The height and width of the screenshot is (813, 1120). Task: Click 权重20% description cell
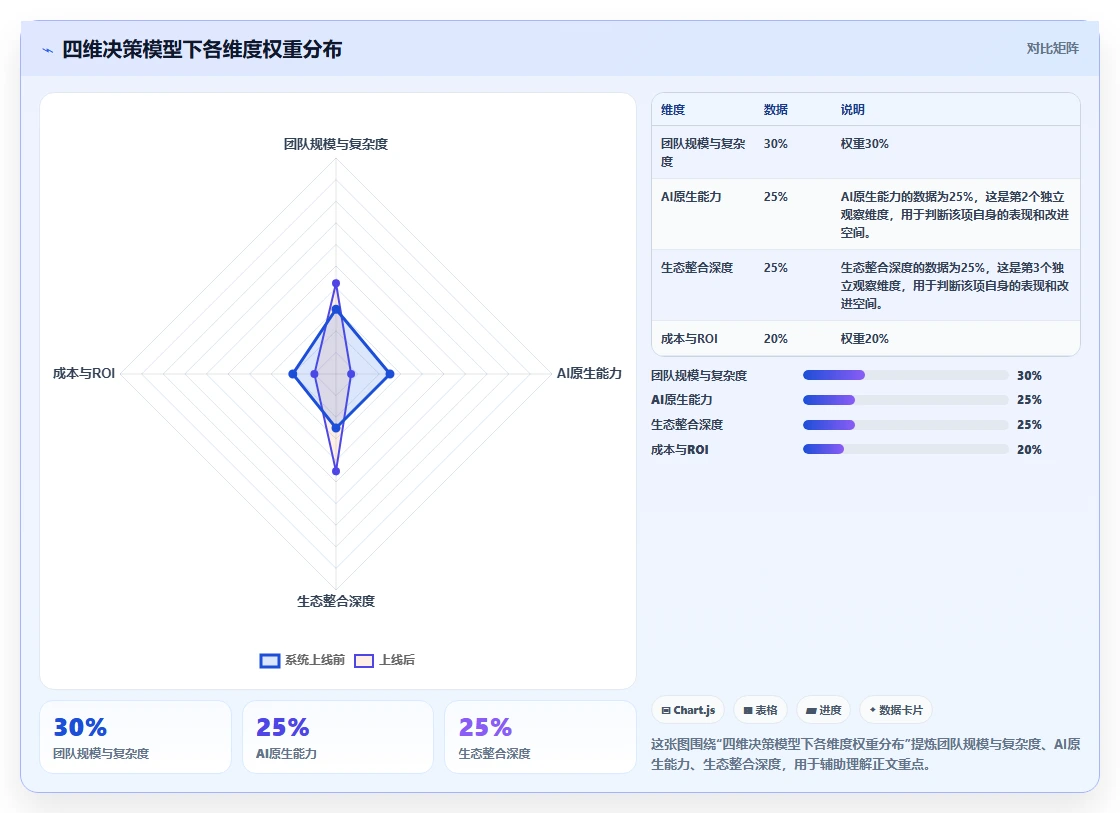pyautogui.click(x=864, y=339)
